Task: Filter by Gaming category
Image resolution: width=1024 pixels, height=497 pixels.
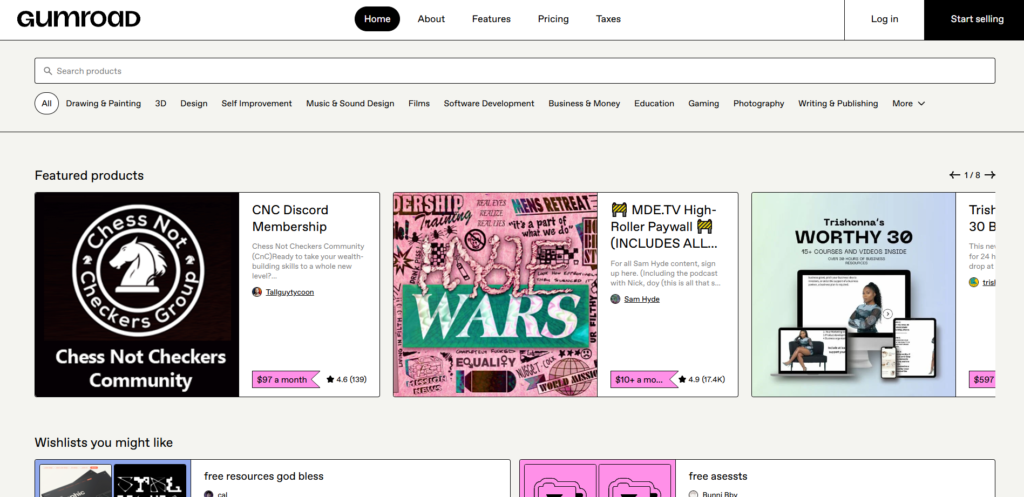Action: tap(703, 103)
